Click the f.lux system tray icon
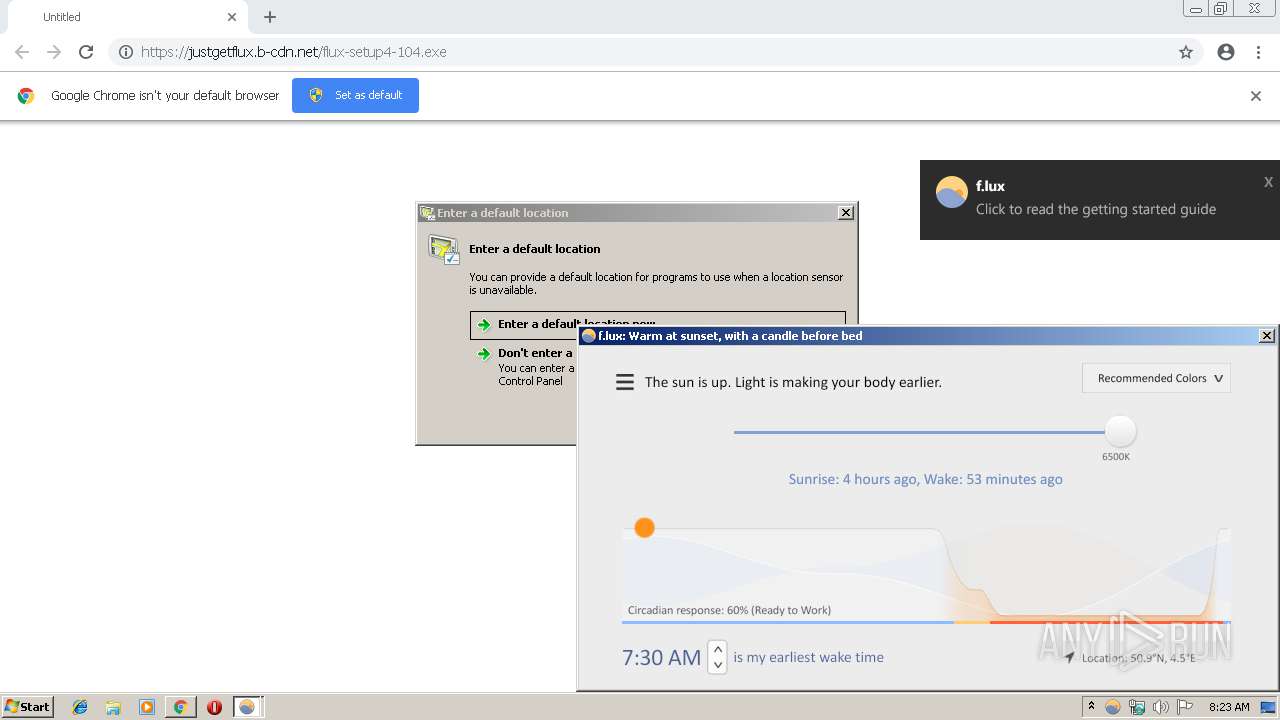The width and height of the screenshot is (1280, 720). point(1112,707)
